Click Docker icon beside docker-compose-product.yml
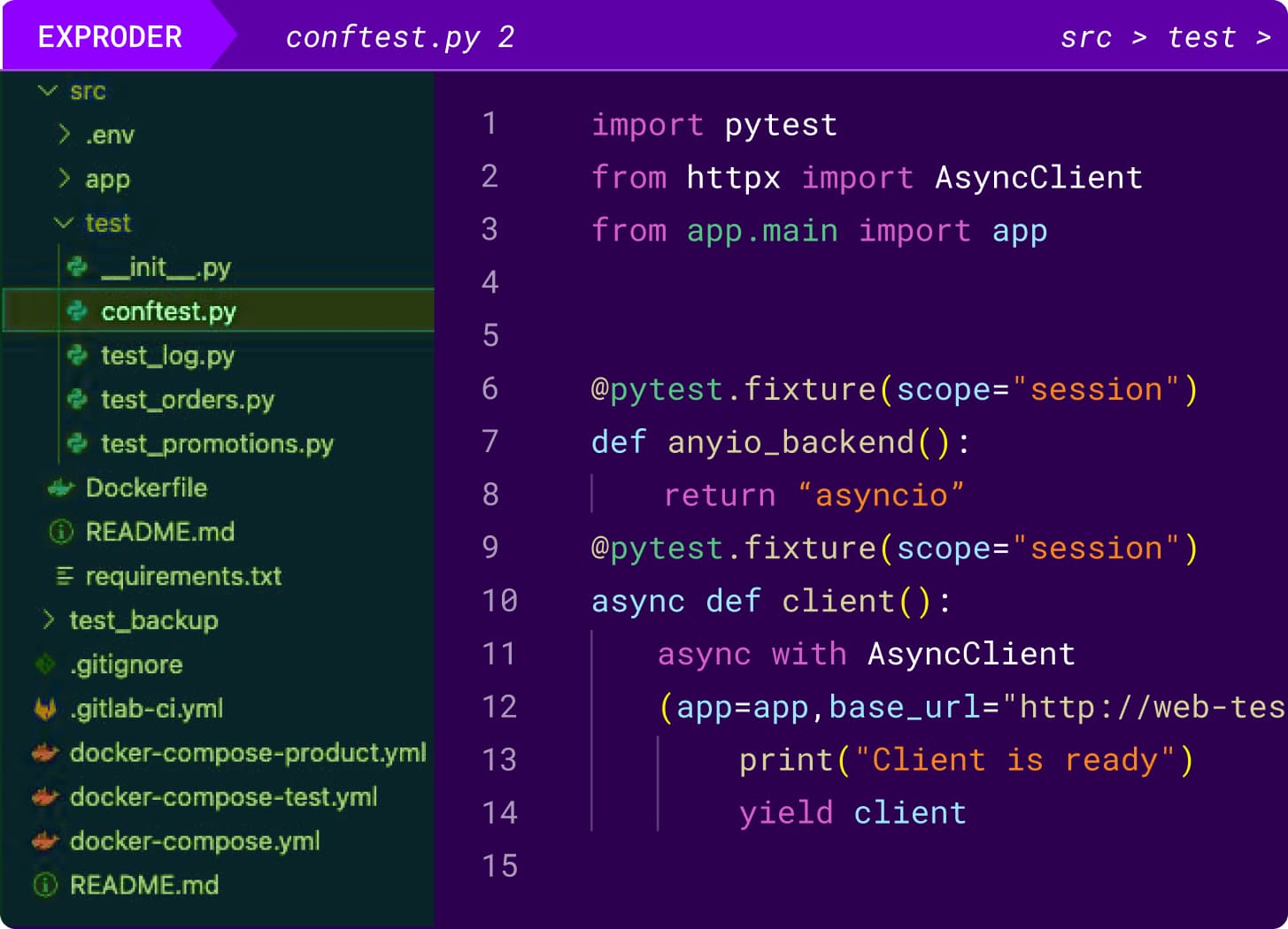Viewport: 1288px width, 929px height. (x=45, y=753)
